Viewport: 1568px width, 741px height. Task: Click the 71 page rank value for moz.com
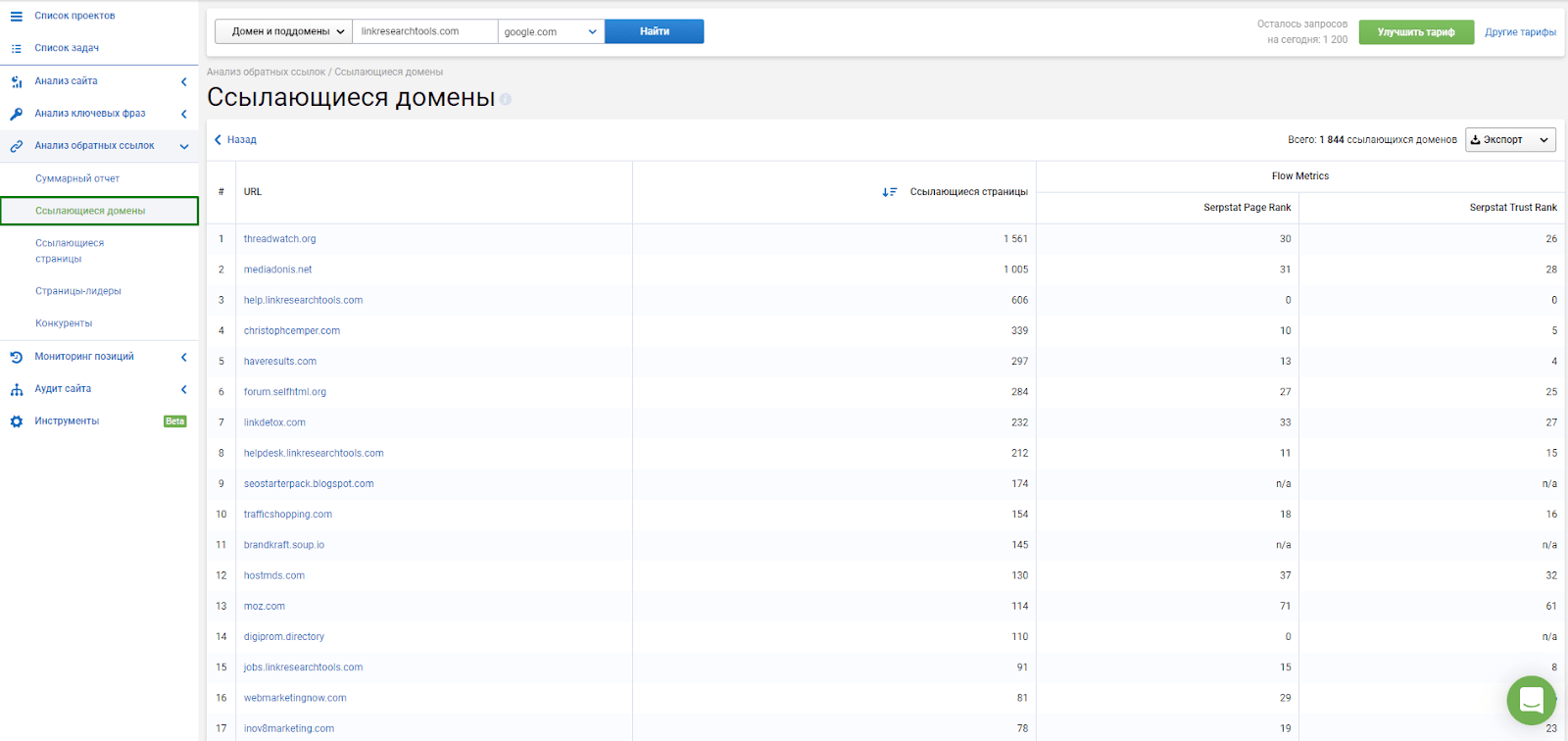point(1285,607)
